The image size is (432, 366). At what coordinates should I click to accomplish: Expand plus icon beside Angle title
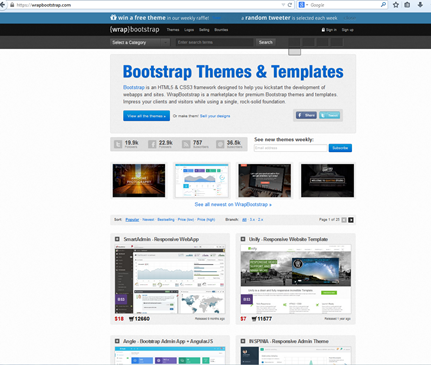(x=117, y=341)
